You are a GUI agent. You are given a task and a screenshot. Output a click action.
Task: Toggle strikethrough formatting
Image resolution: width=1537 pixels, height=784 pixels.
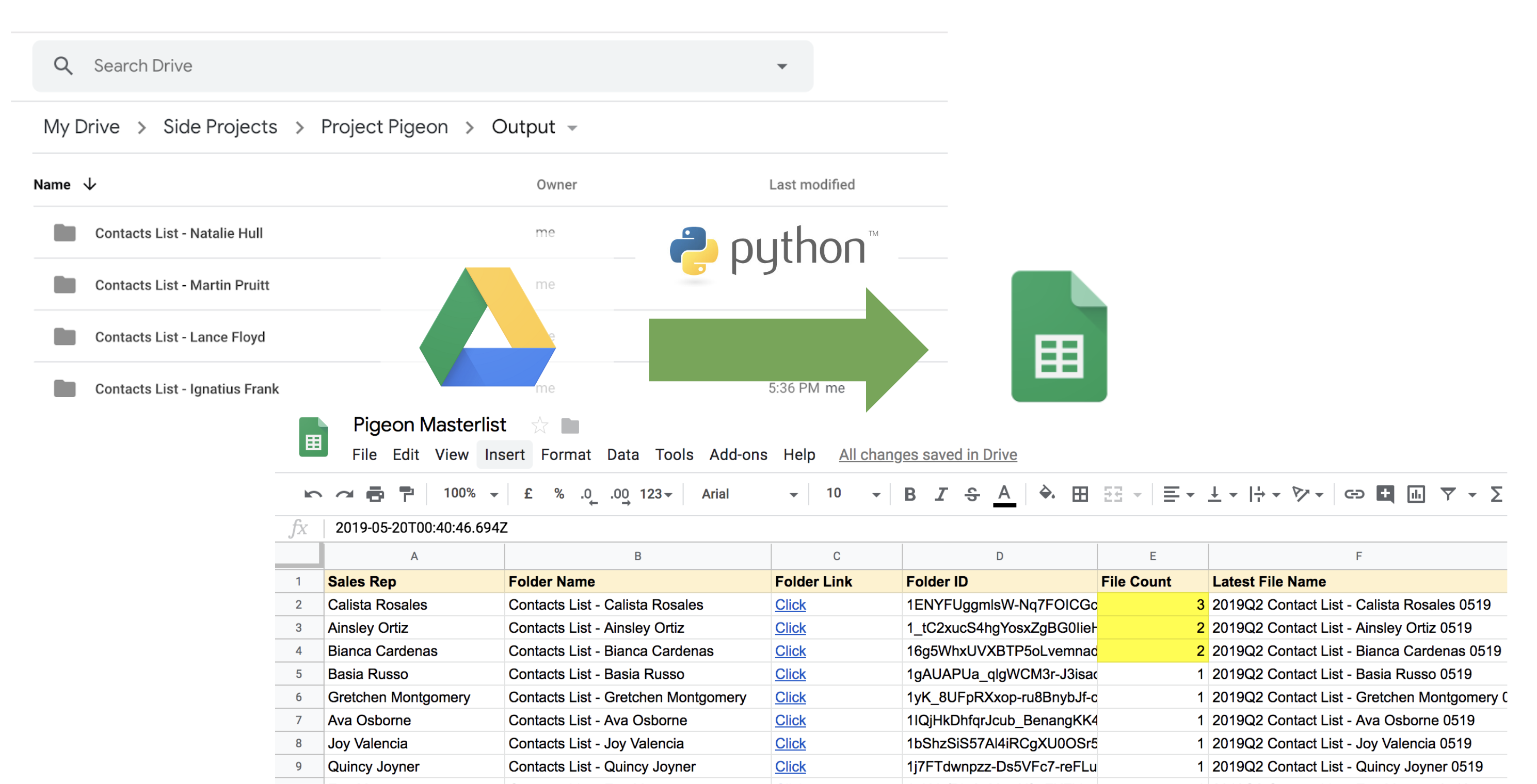[x=972, y=494]
